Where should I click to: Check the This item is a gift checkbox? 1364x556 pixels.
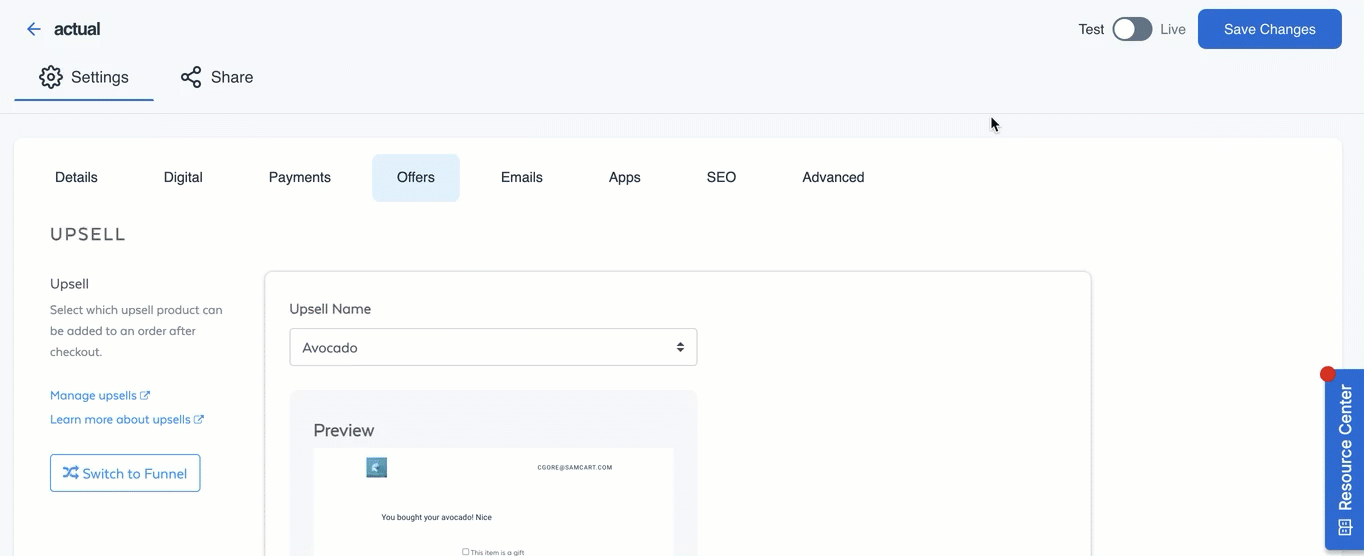click(465, 552)
